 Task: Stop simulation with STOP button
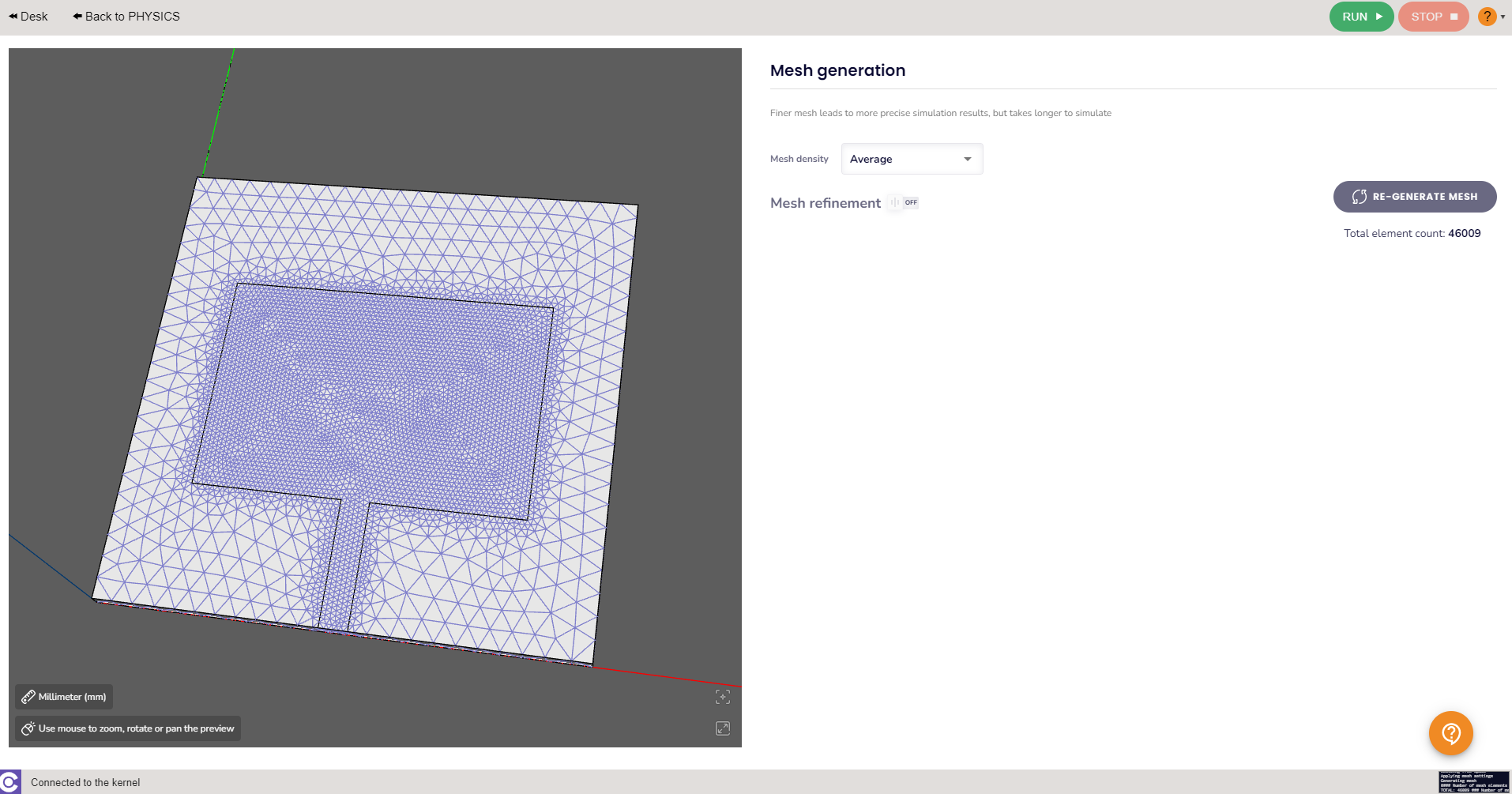(x=1433, y=17)
